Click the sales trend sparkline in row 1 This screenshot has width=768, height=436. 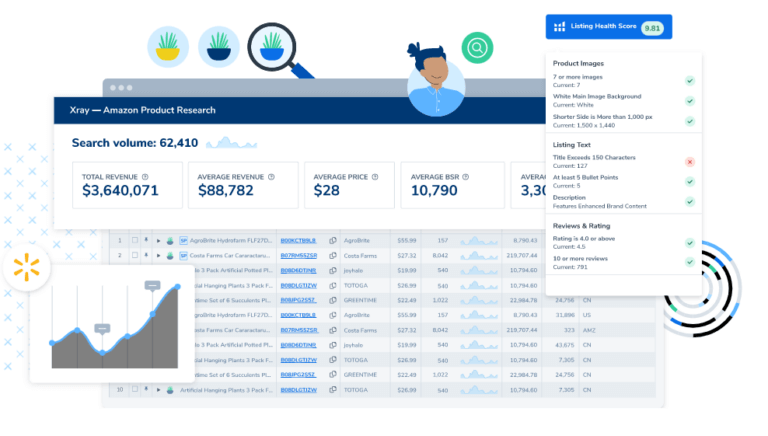pos(479,241)
